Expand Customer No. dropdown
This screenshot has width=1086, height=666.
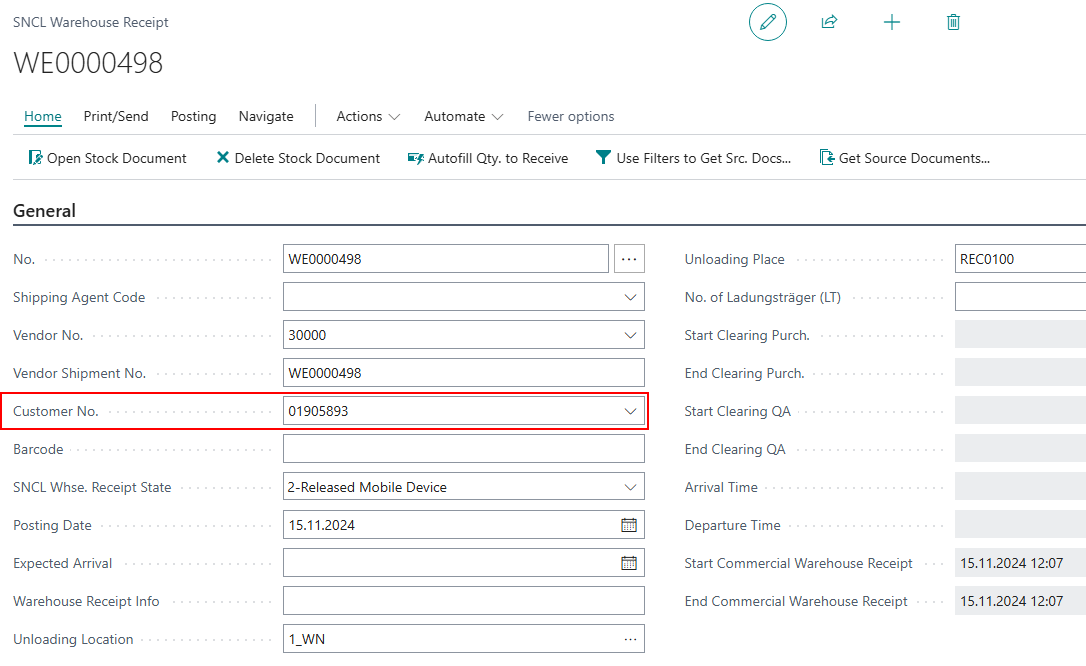pos(630,411)
